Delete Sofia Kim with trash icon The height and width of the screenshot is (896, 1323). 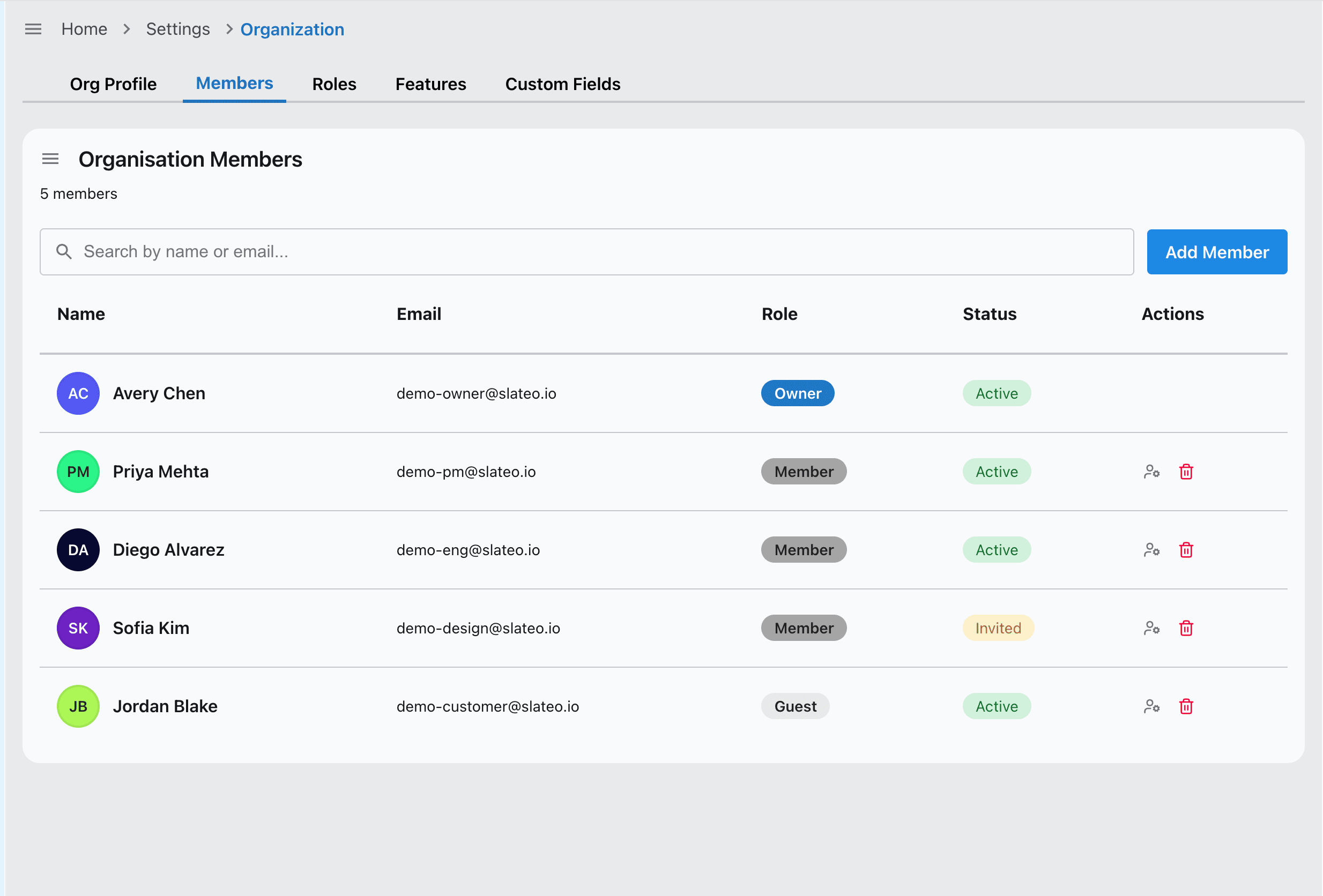(x=1186, y=629)
